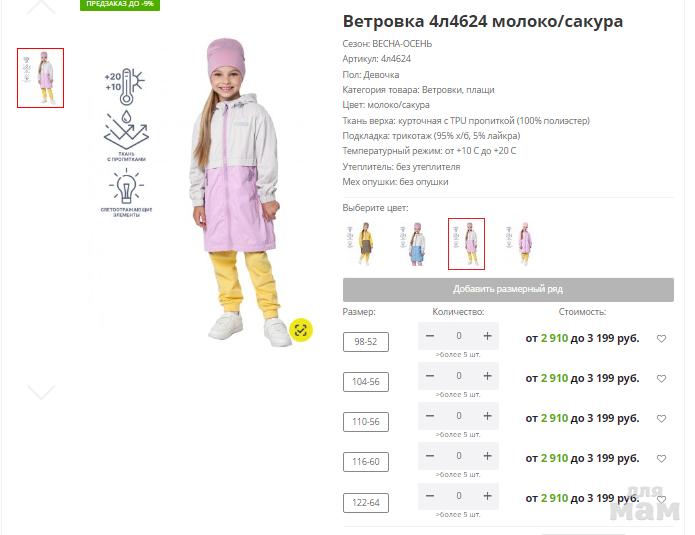This screenshot has height=535, width=695.
Task: Increase quantity for size 98-52
Action: click(488, 336)
